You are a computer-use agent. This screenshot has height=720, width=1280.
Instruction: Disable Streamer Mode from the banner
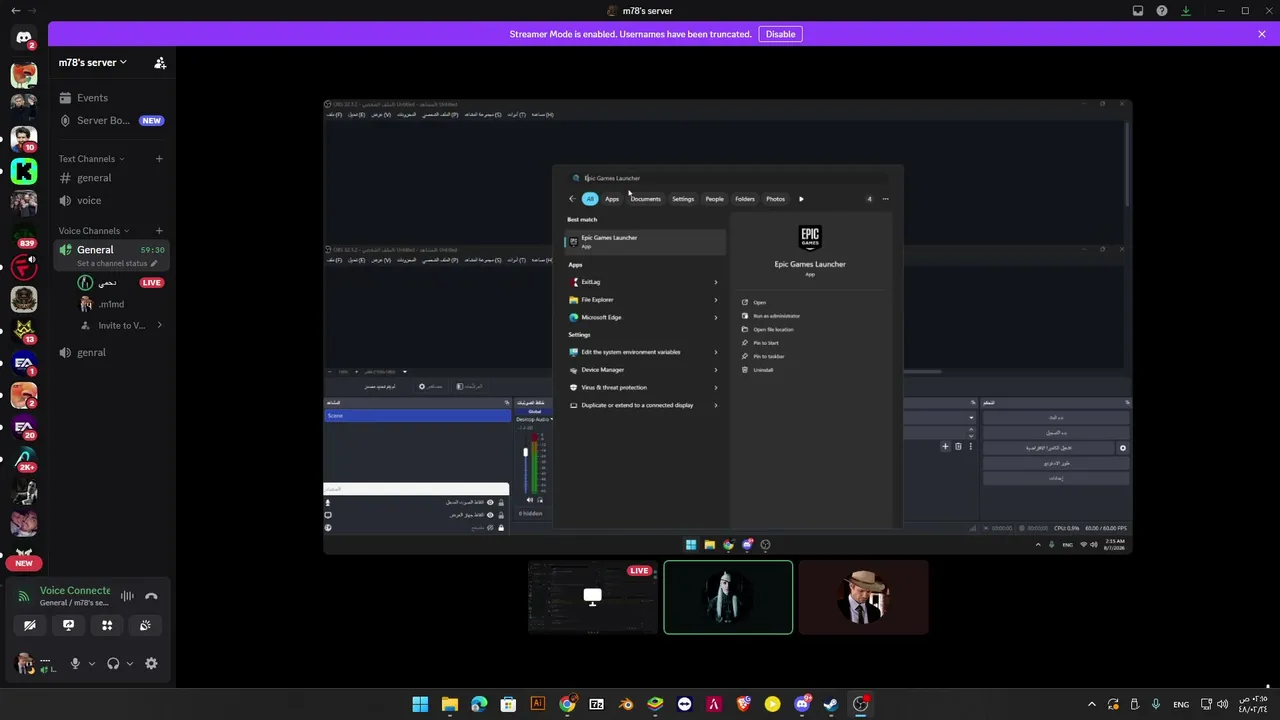(x=780, y=34)
